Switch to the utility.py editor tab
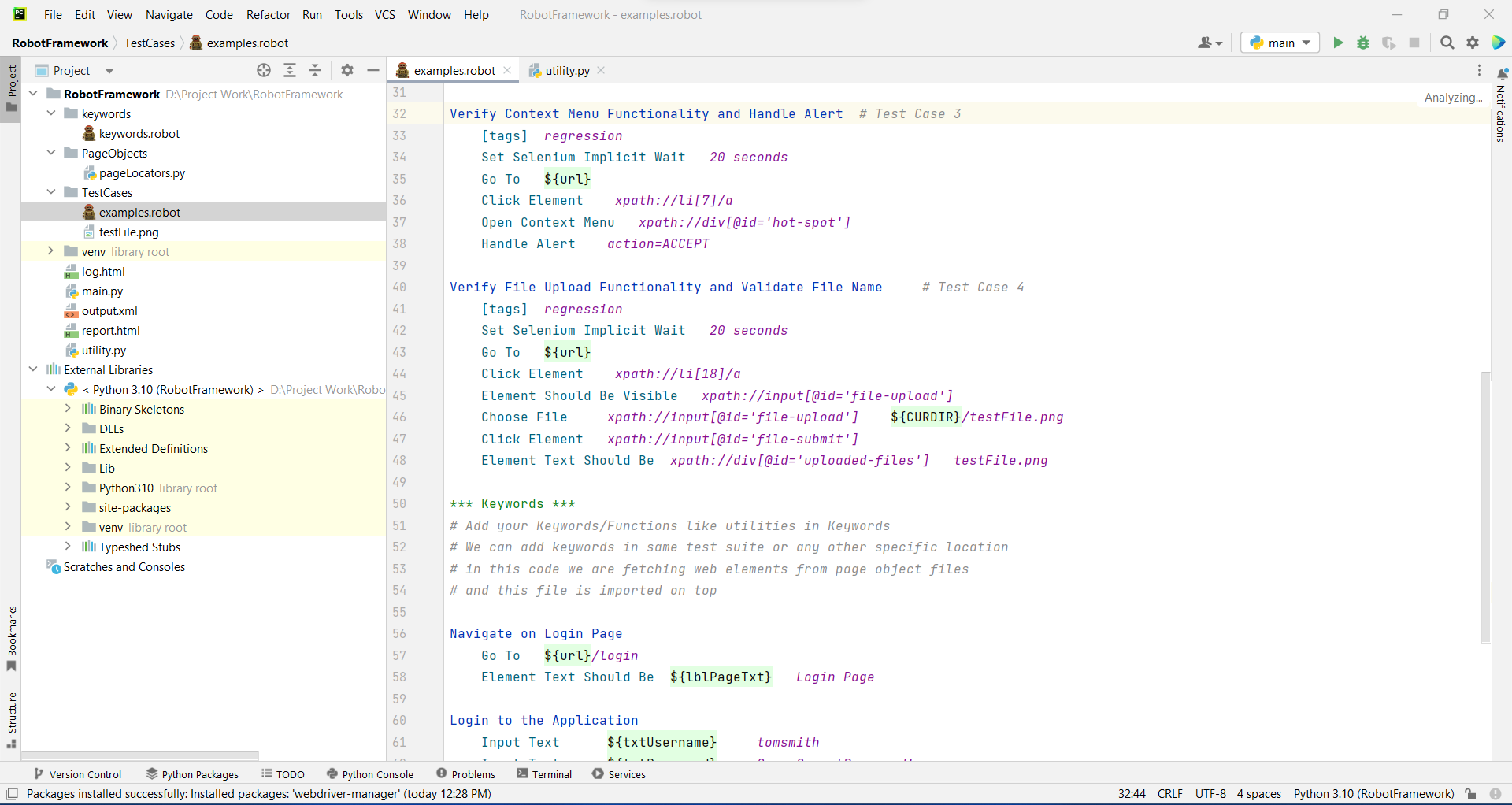 click(566, 70)
